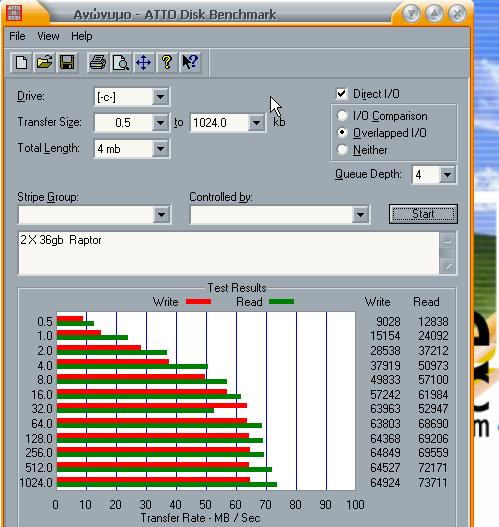Image resolution: width=499 pixels, height=527 pixels.
Task: Choose the Neither radio option
Action: pos(342,150)
